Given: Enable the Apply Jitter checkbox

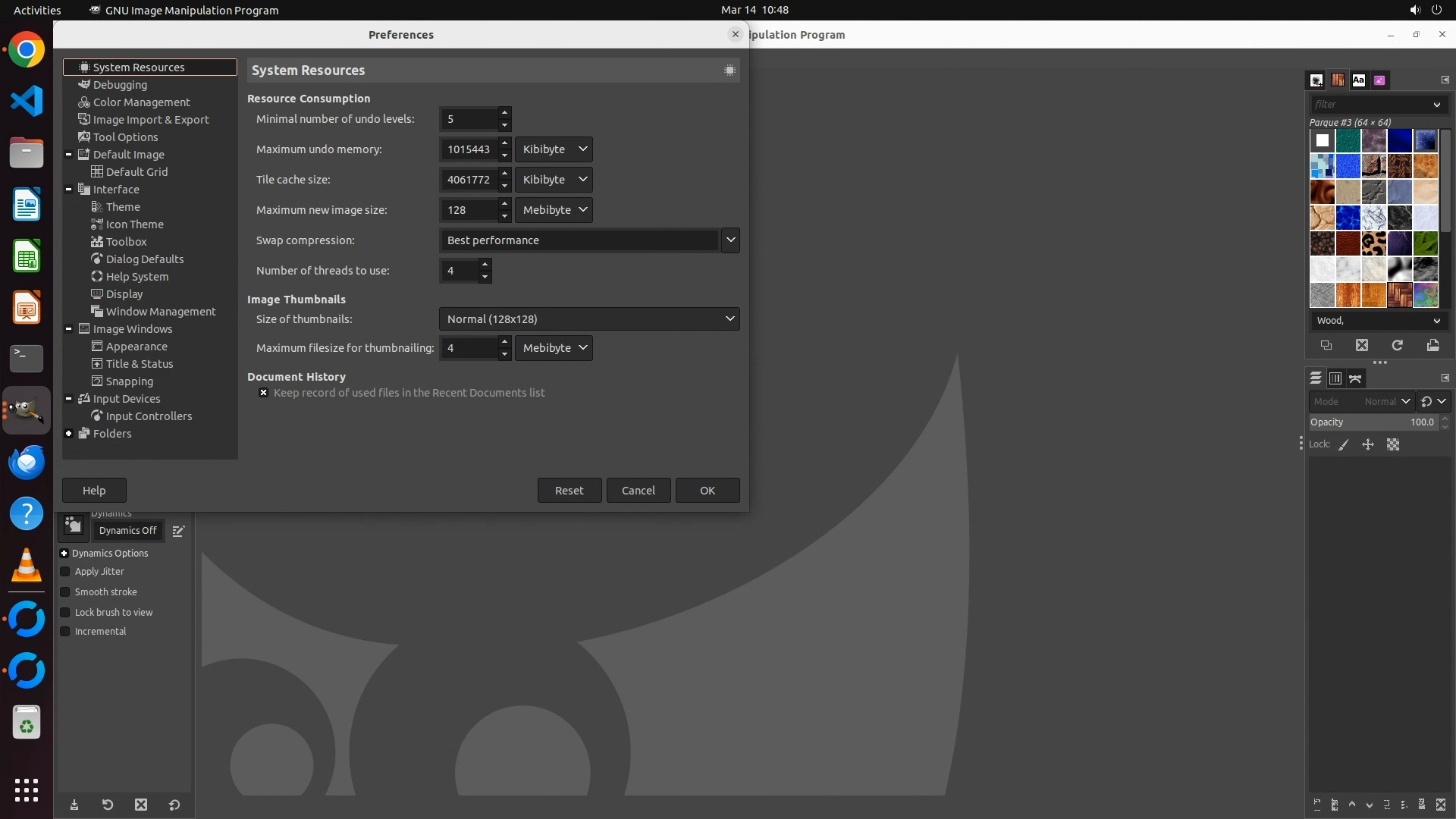Looking at the screenshot, I should pyautogui.click(x=65, y=572).
